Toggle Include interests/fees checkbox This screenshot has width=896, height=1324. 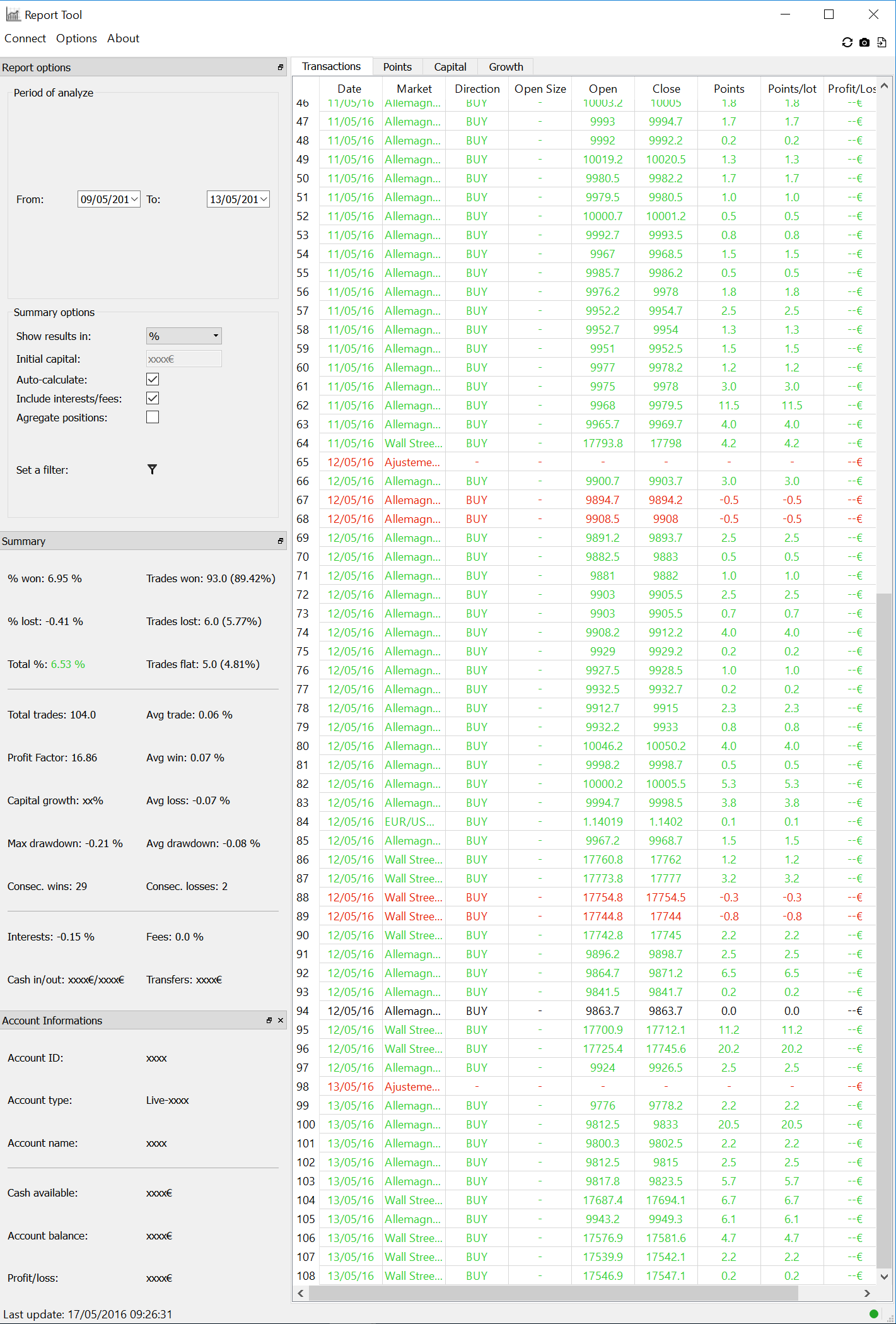point(153,398)
